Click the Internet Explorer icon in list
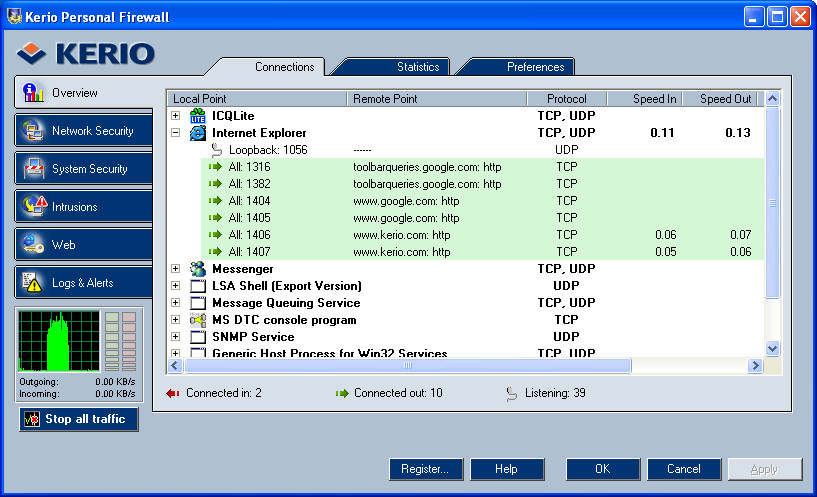The image size is (817, 497). (198, 133)
